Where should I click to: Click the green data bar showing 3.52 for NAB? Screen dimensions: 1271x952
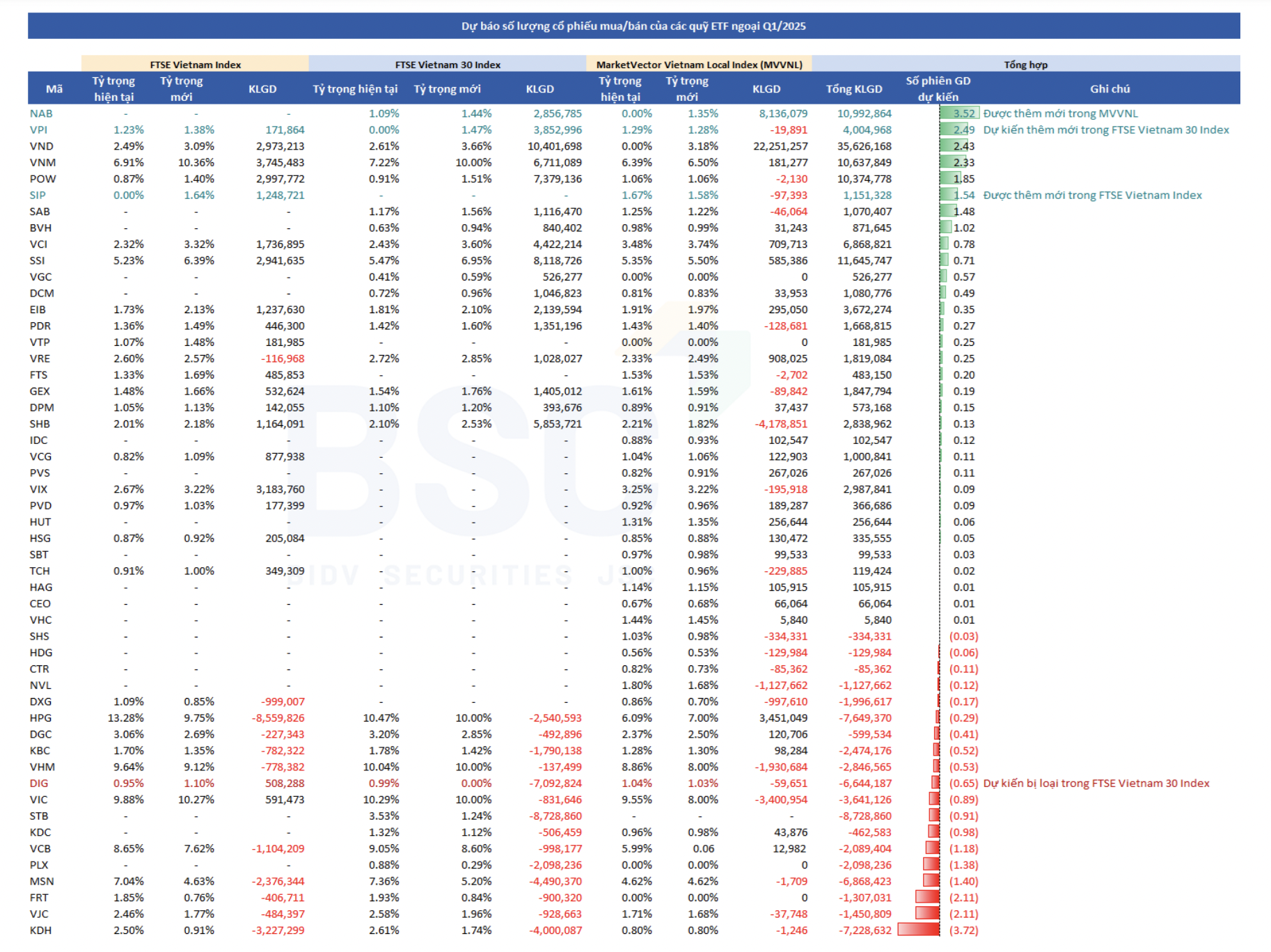[959, 113]
